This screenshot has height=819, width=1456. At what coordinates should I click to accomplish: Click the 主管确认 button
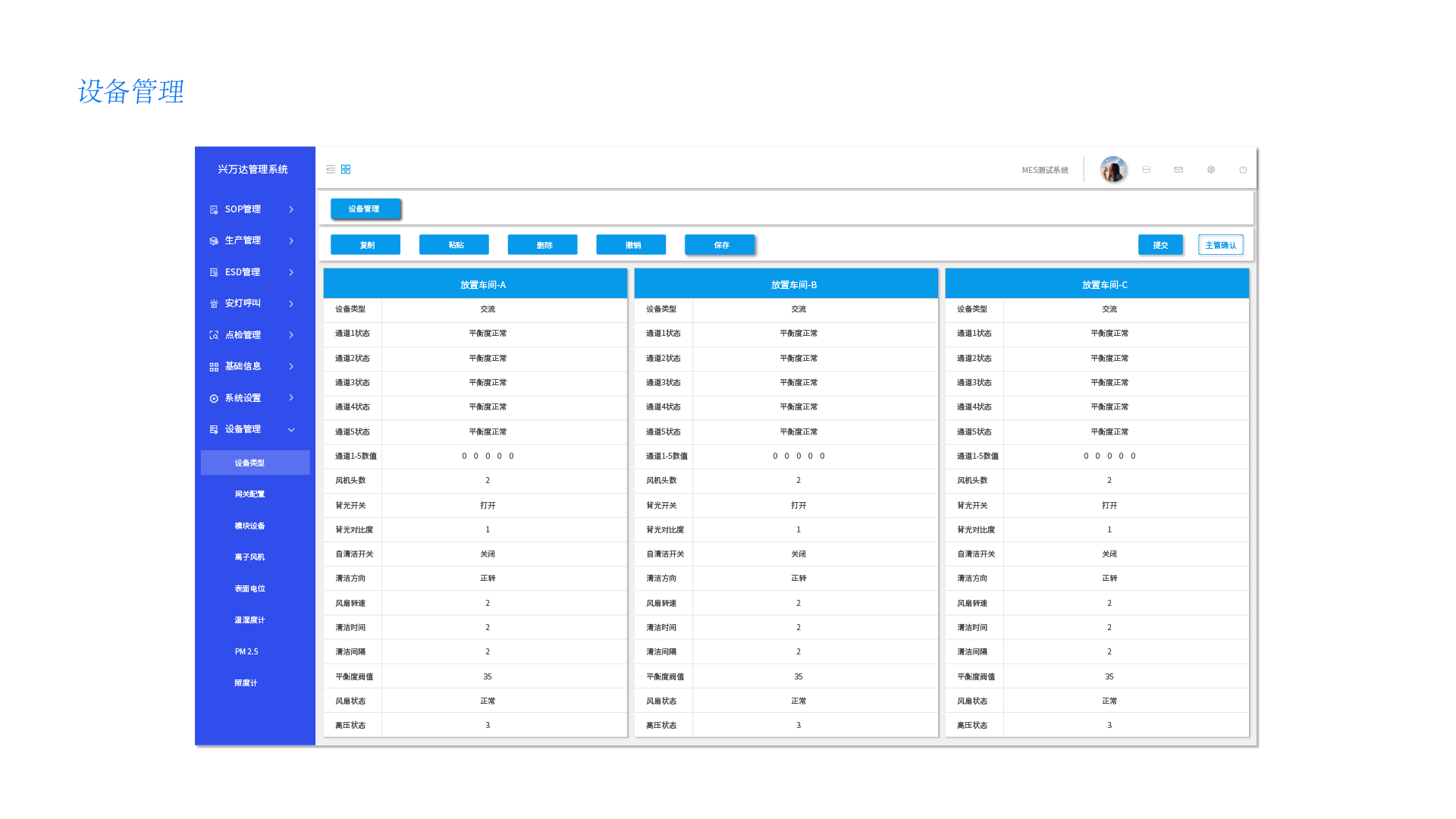click(x=1220, y=245)
